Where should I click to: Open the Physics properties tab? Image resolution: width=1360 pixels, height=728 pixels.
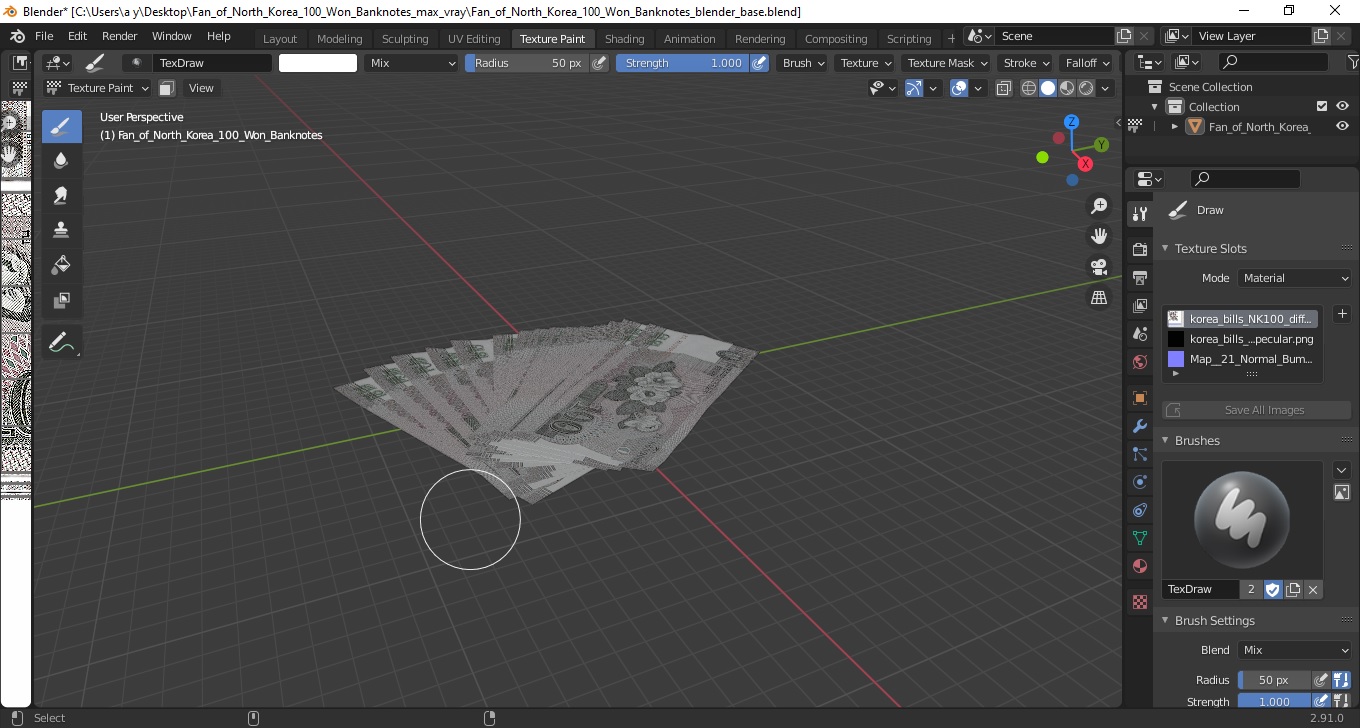(x=1139, y=482)
